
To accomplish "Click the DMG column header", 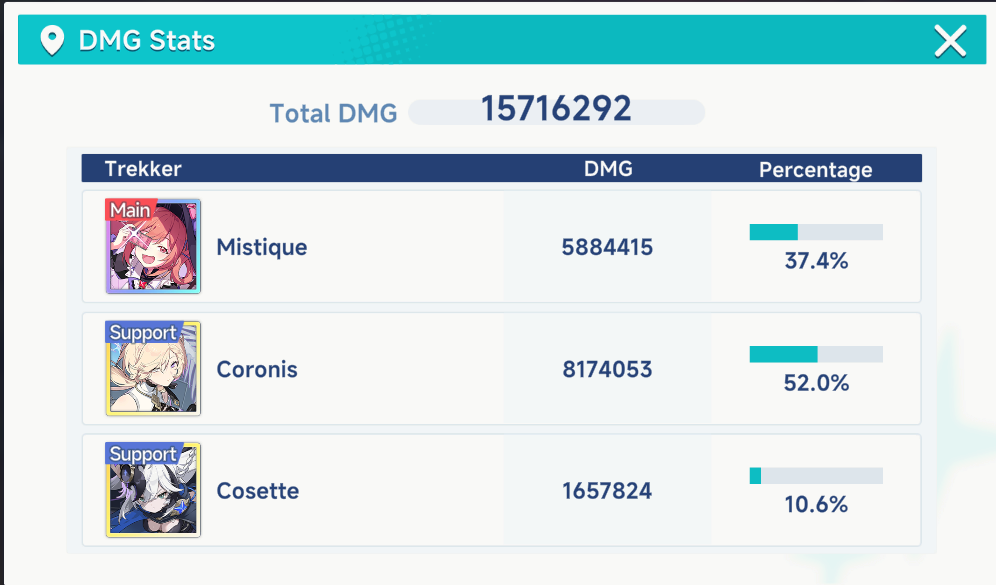I will coord(608,169).
